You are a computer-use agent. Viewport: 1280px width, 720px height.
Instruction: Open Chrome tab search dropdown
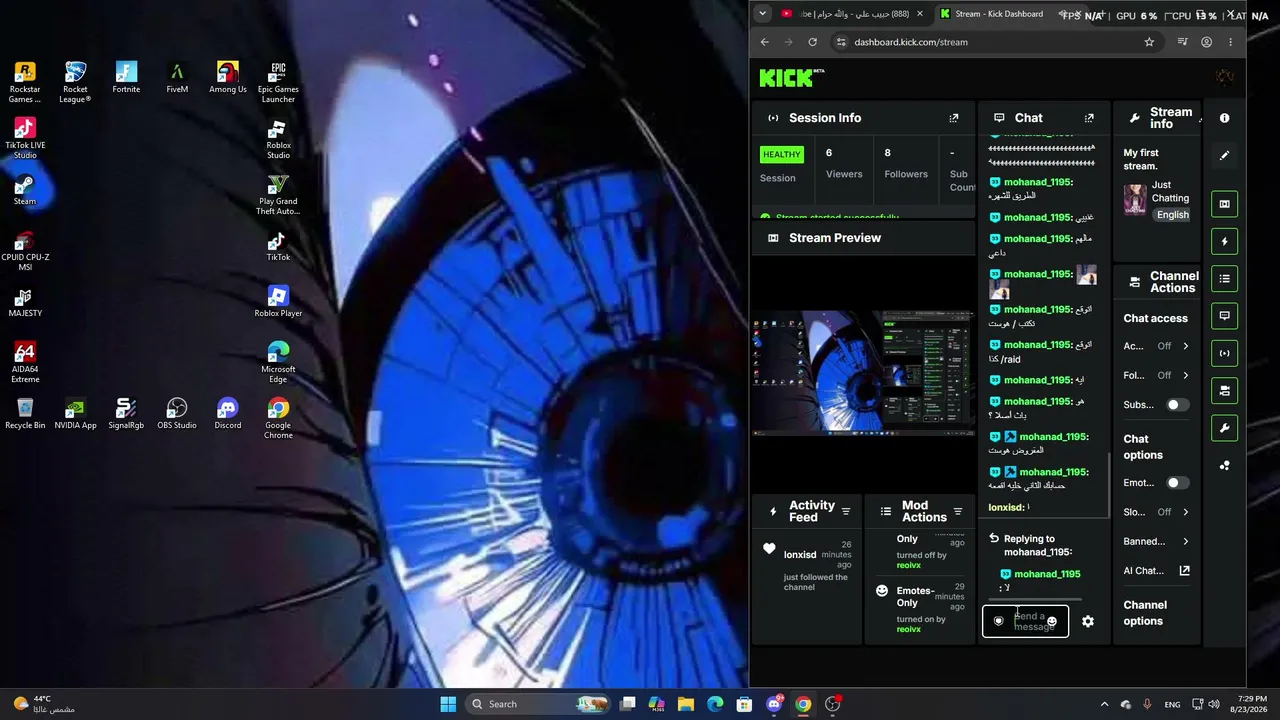[x=763, y=14]
